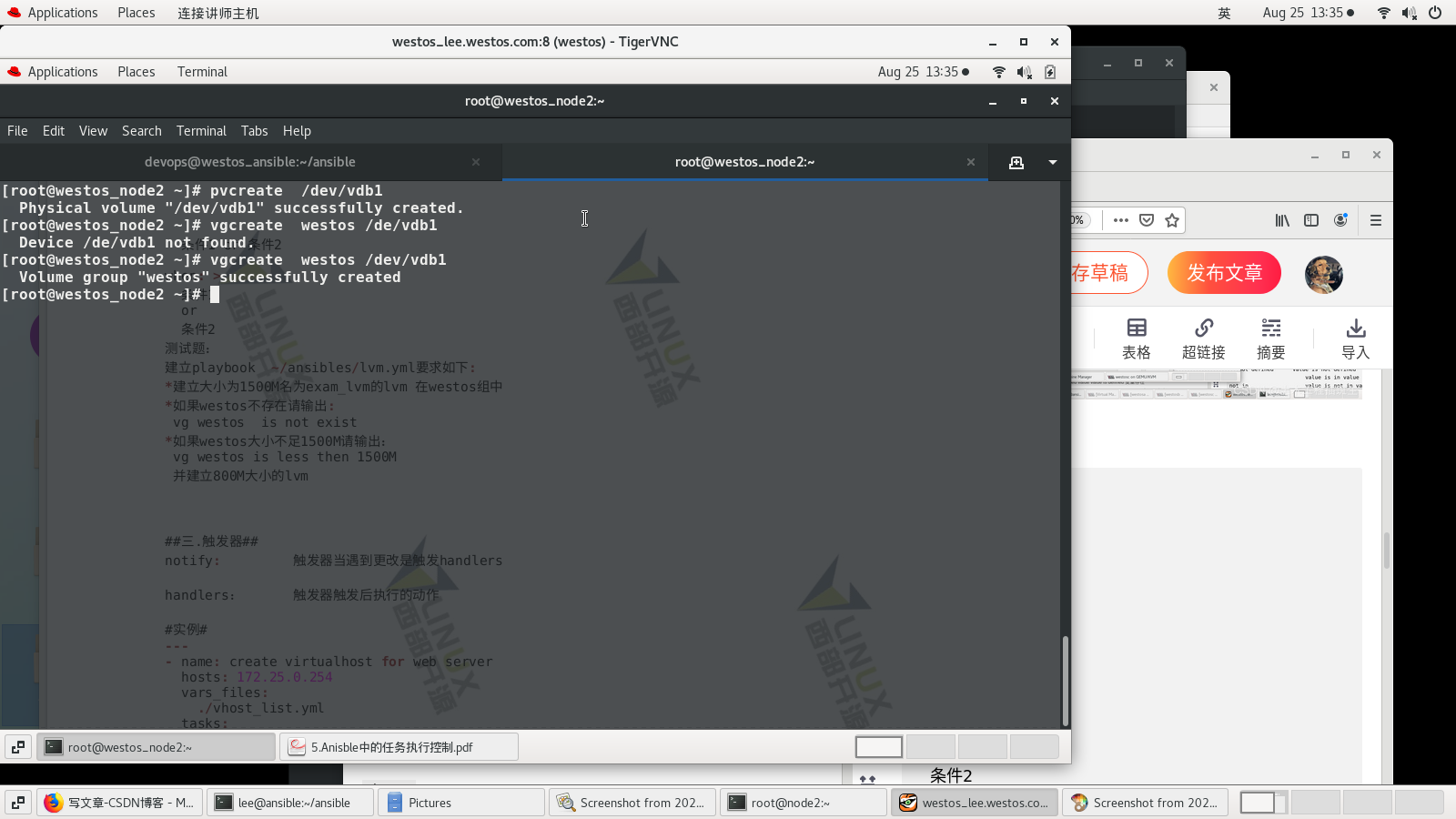Toggle the Firefox sidebar icon
This screenshot has width=1456, height=819.
[x=1311, y=220]
